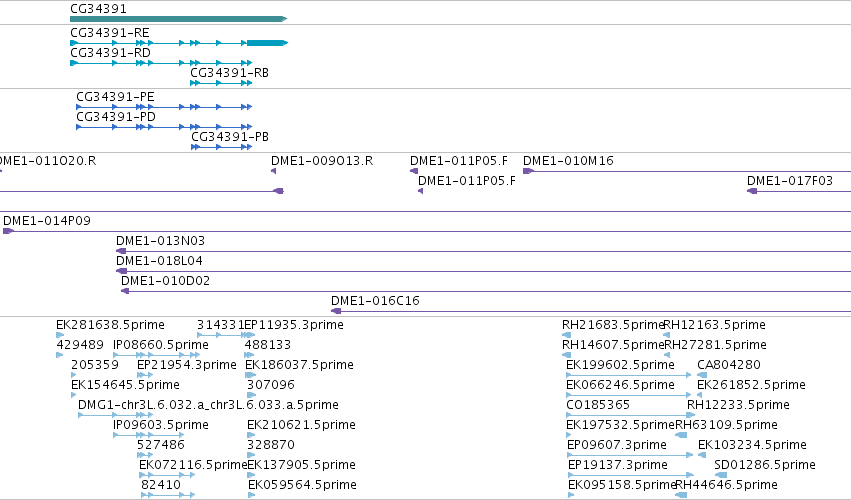Select the DME1-010M16 clone label
The width and height of the screenshot is (851, 500).
point(568,161)
